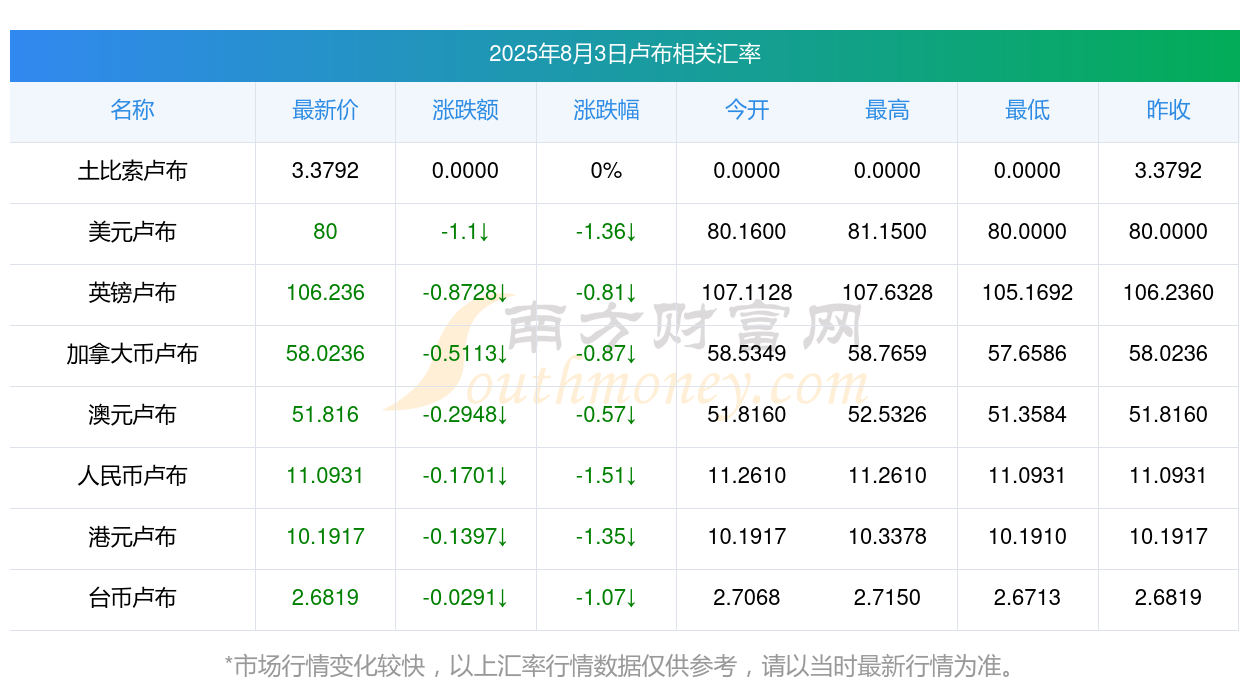Click the high value 10.3378

point(887,537)
